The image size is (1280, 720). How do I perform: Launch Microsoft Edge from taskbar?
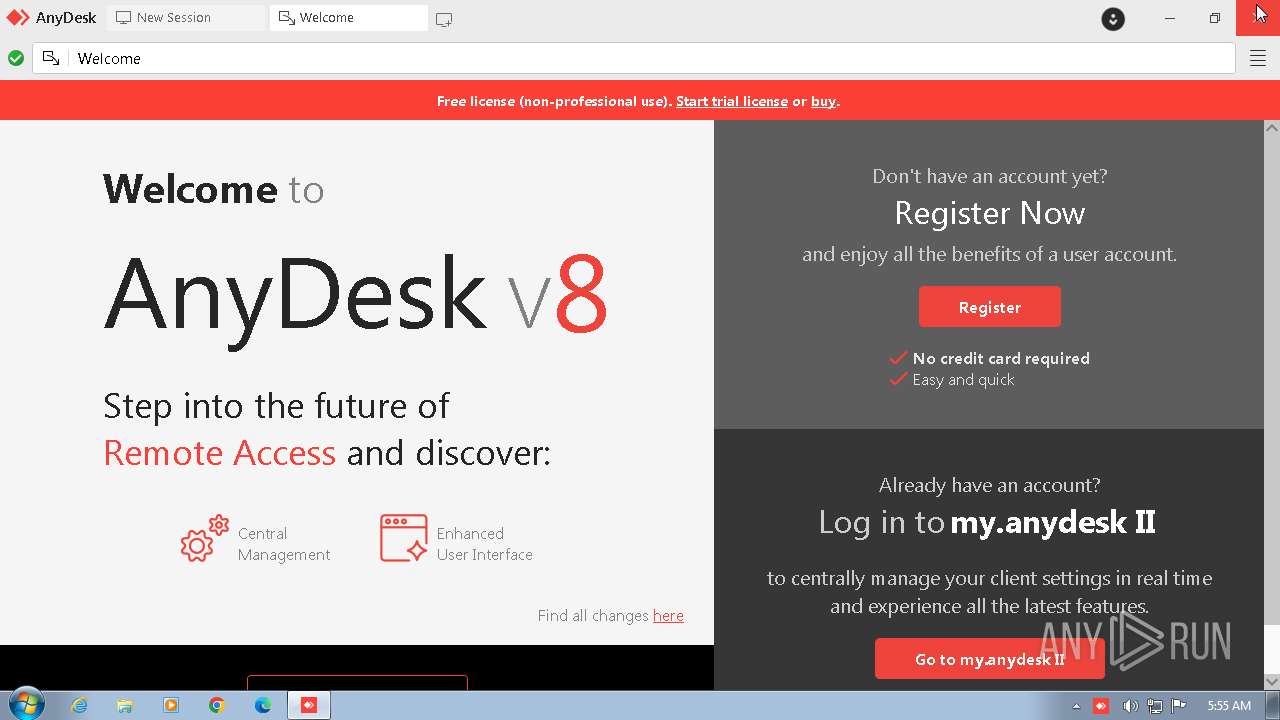(x=263, y=705)
